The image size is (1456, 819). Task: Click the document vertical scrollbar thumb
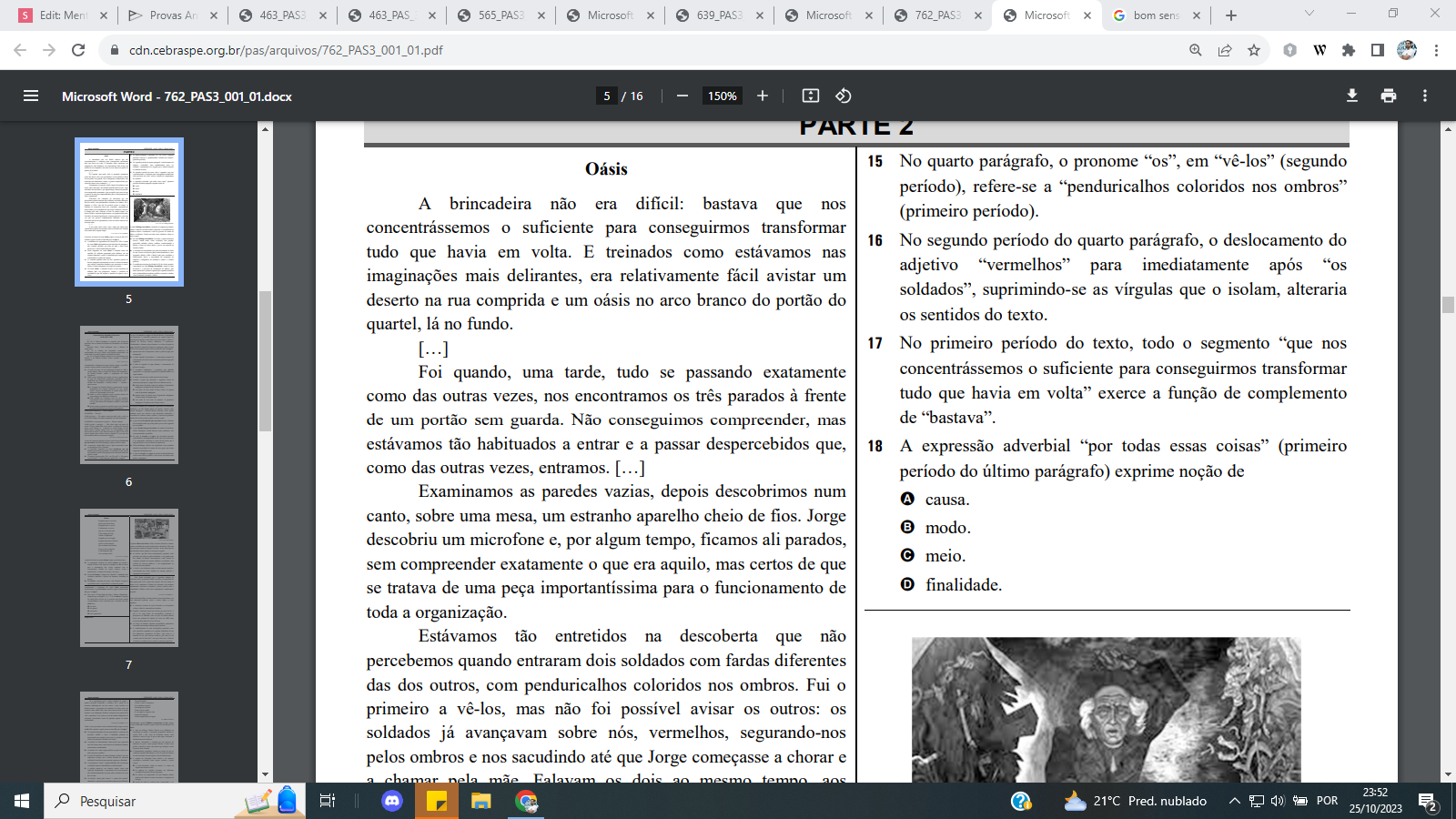(1449, 305)
